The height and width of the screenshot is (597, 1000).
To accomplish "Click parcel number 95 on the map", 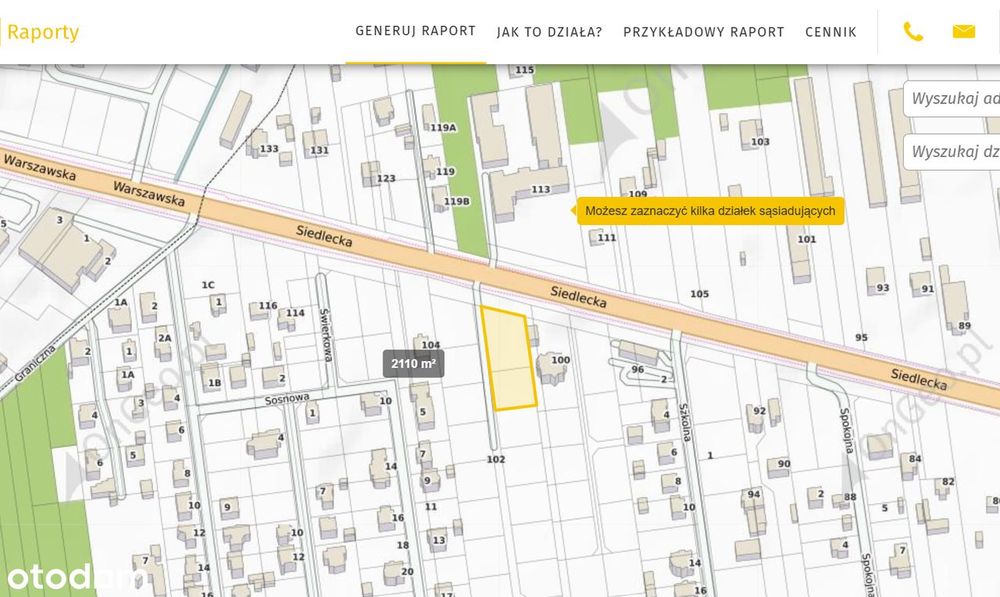I will coord(862,337).
